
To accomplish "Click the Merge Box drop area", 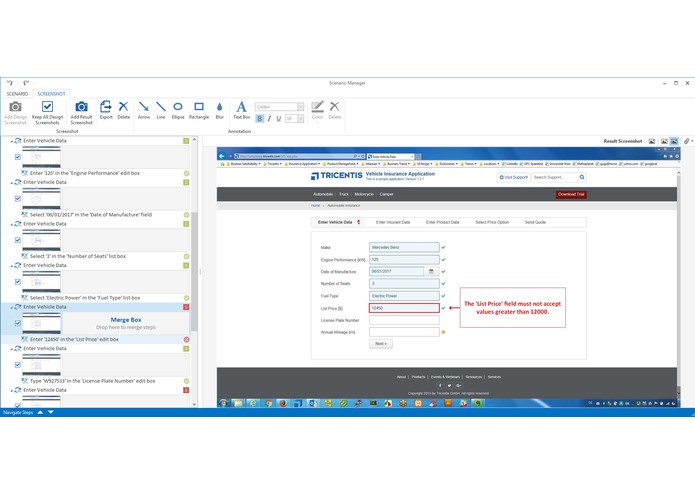I will (x=126, y=323).
